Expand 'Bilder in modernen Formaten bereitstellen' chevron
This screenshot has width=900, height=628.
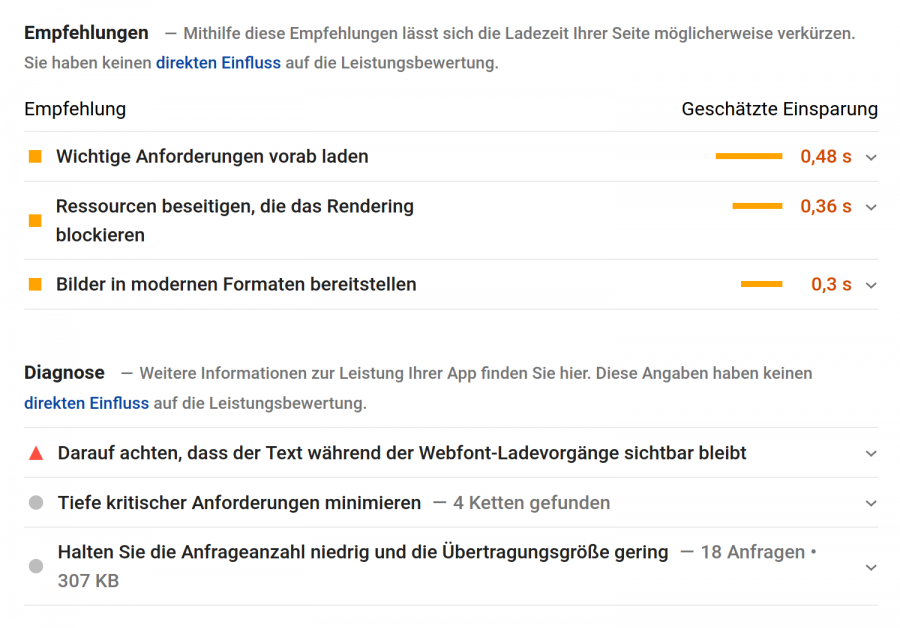pos(871,285)
